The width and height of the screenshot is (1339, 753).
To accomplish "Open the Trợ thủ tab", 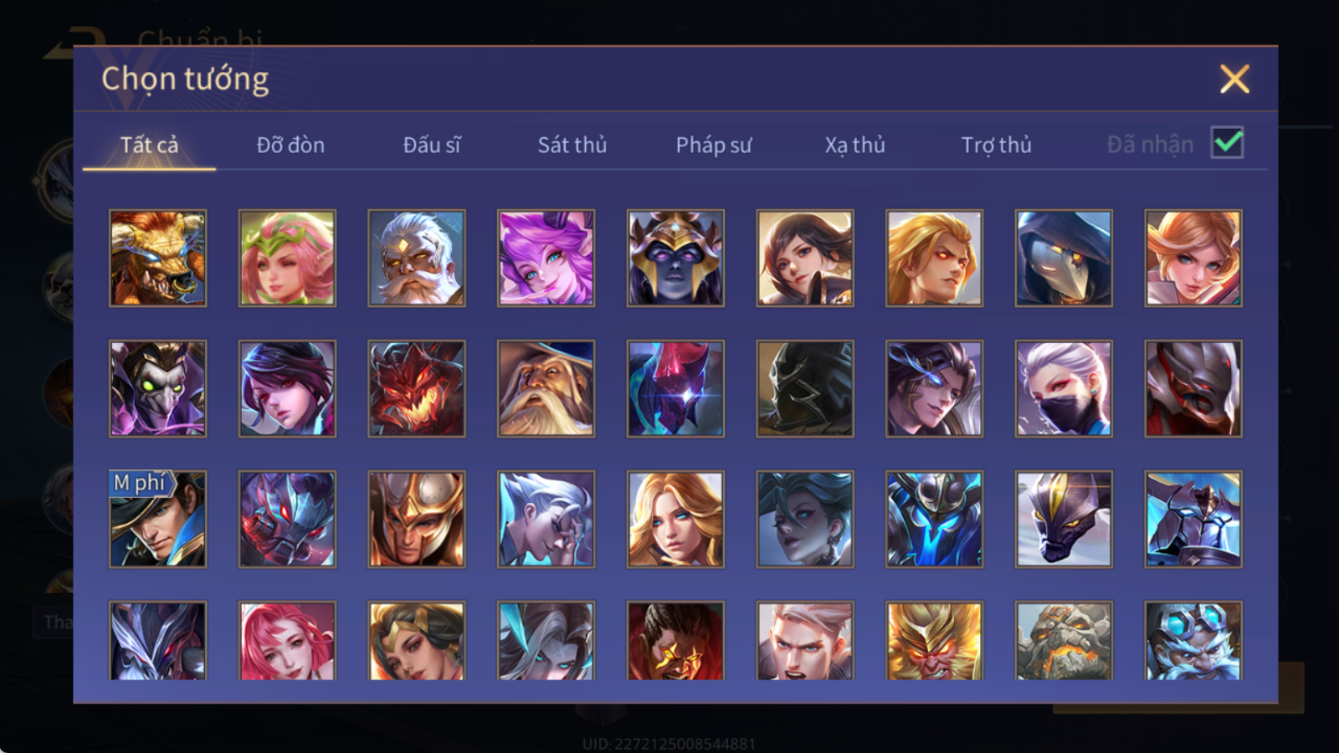I will tap(996, 145).
